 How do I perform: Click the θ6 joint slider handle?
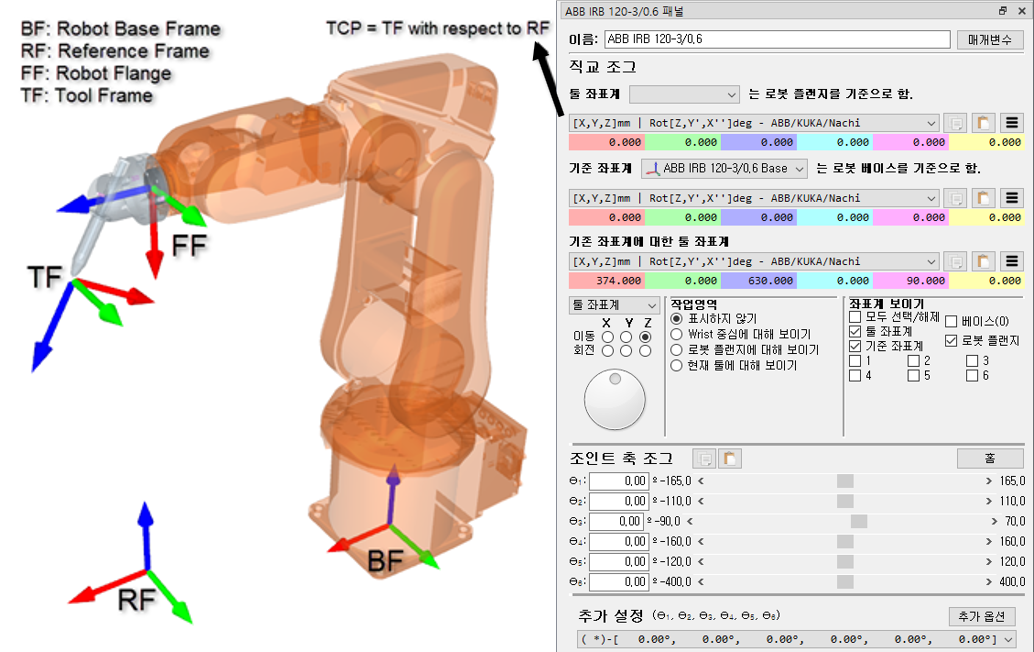point(845,582)
